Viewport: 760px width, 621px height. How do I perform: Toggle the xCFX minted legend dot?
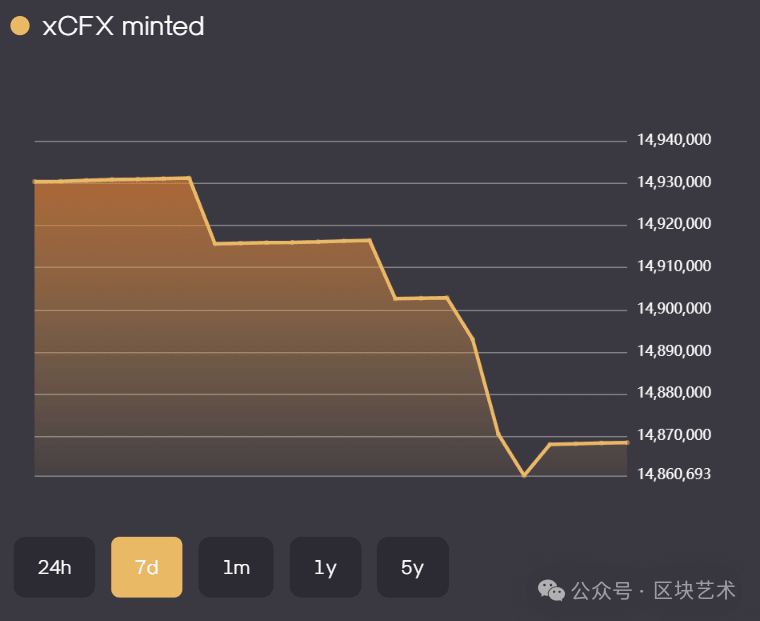[x=20, y=26]
